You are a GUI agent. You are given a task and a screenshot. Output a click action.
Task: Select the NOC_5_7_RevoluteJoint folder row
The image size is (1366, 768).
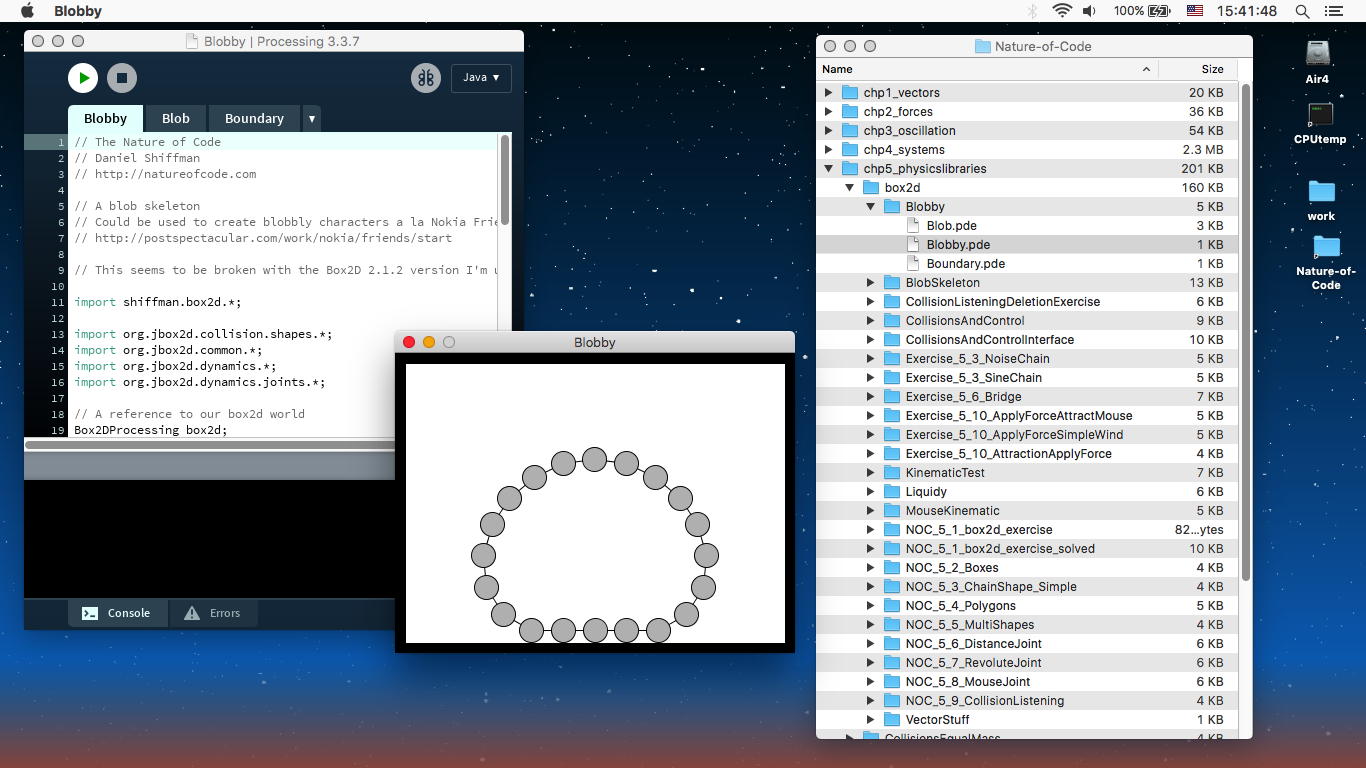tap(1027, 662)
